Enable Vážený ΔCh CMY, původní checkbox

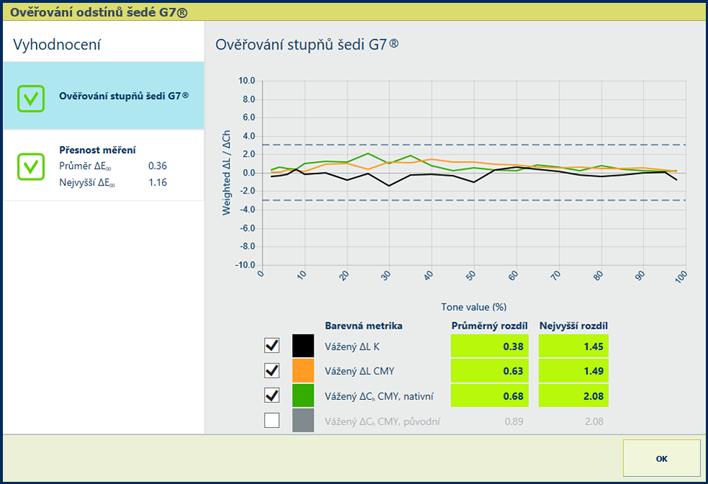click(272, 420)
